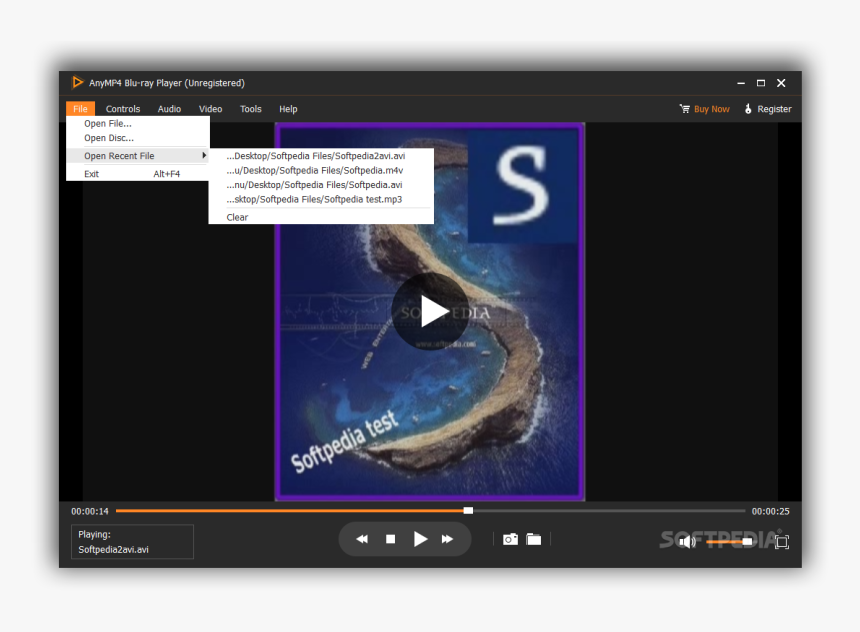Open the Tools menu

coord(250,109)
